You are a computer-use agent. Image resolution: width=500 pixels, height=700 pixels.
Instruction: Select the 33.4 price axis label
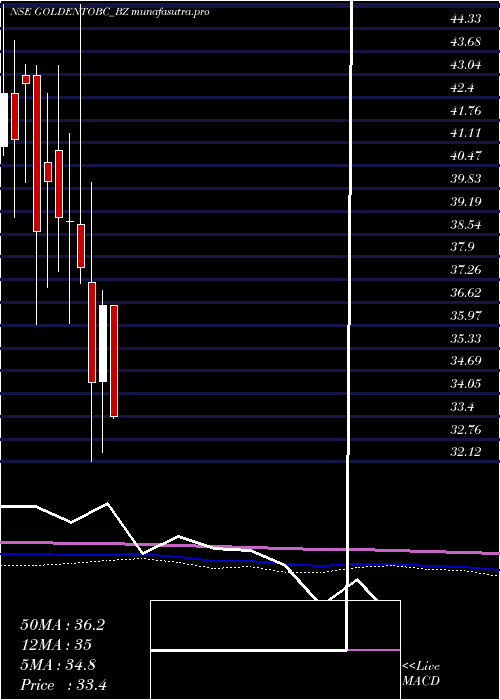pyautogui.click(x=462, y=407)
